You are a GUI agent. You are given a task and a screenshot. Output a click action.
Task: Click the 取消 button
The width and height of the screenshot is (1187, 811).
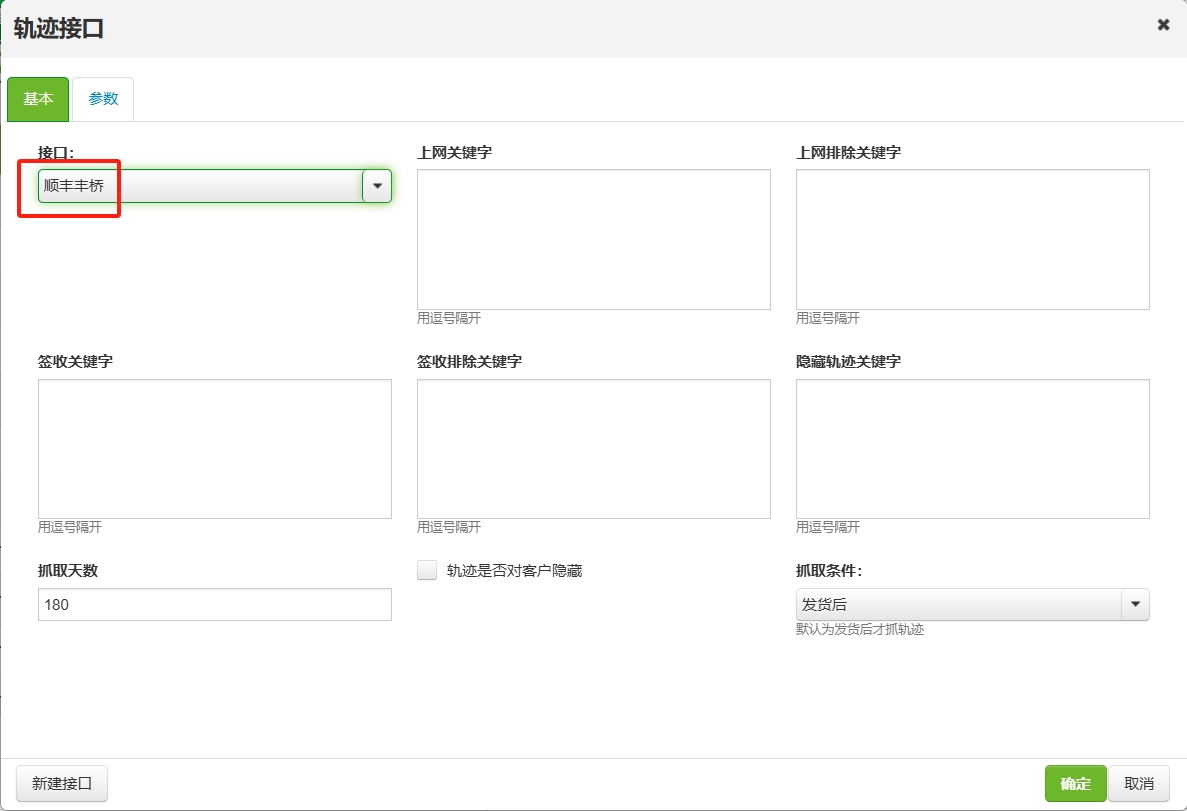1139,784
